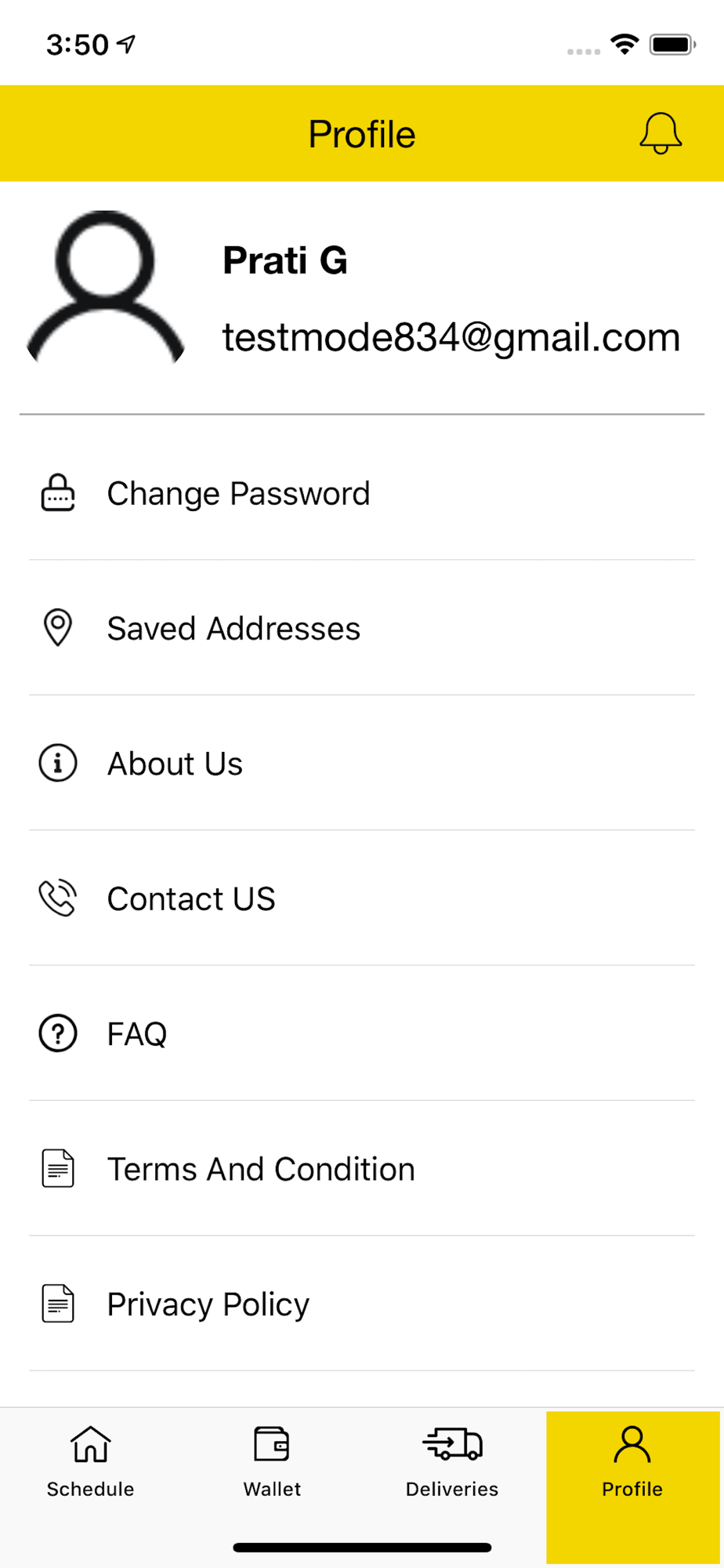
Task: Click the question mark FAQ icon
Action: (x=58, y=1033)
